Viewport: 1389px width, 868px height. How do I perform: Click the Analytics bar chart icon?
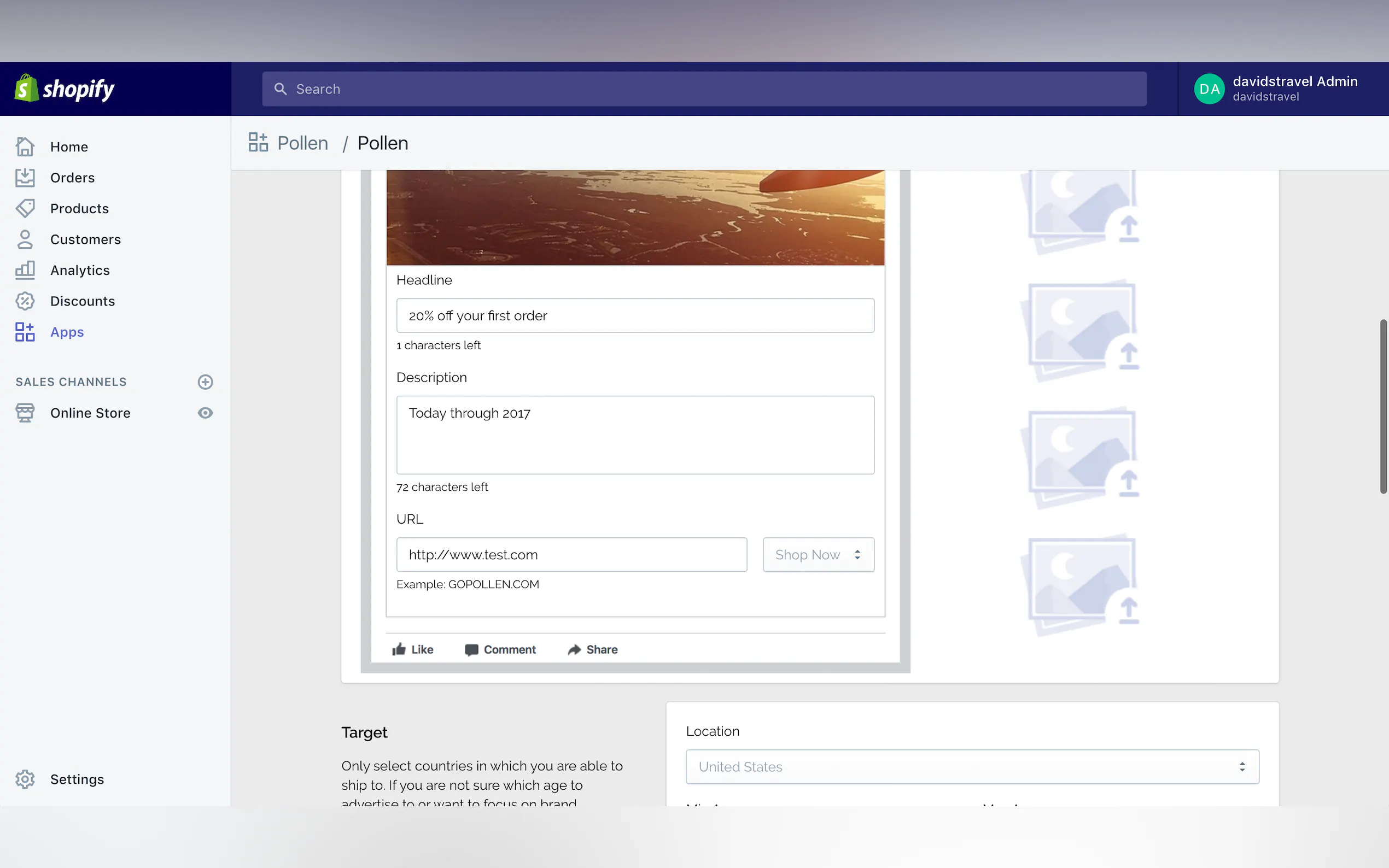click(25, 270)
